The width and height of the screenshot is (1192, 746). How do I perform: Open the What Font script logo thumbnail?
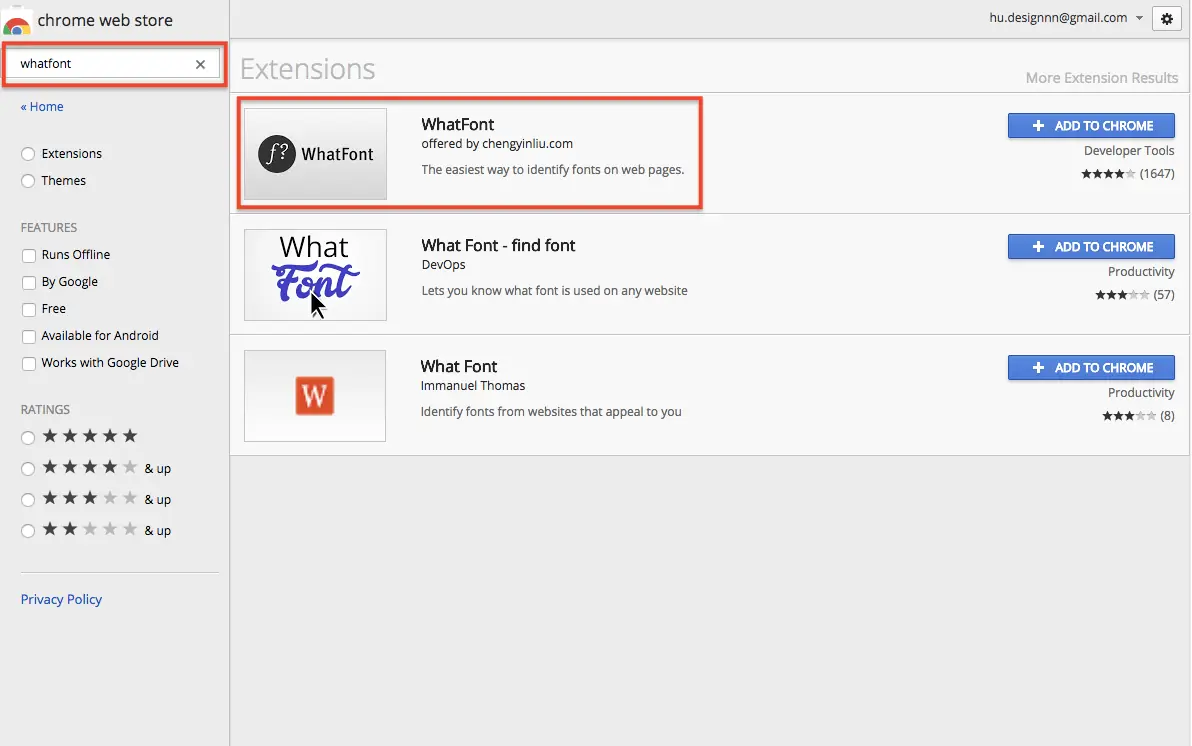coord(315,275)
